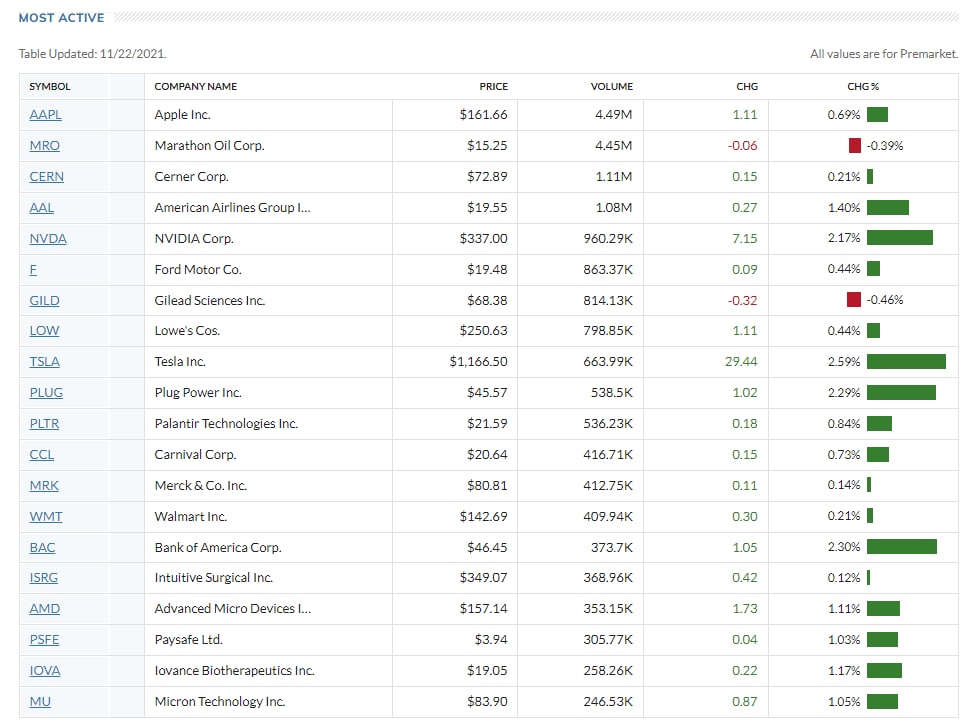Image resolution: width=972 pixels, height=725 pixels.
Task: Click the $19.05 price for Iovance
Action: (487, 670)
